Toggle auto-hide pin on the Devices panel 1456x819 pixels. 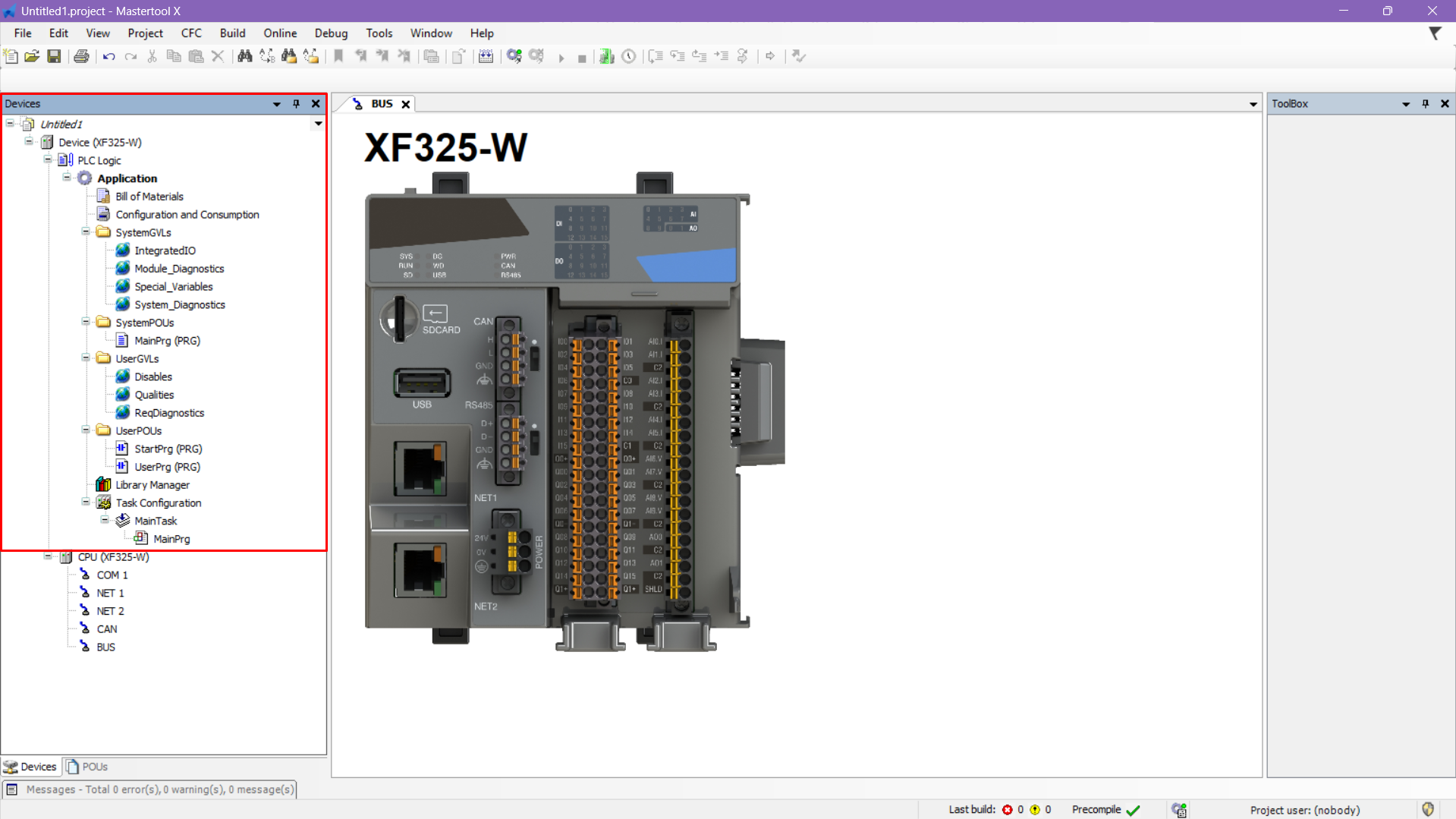(297, 104)
